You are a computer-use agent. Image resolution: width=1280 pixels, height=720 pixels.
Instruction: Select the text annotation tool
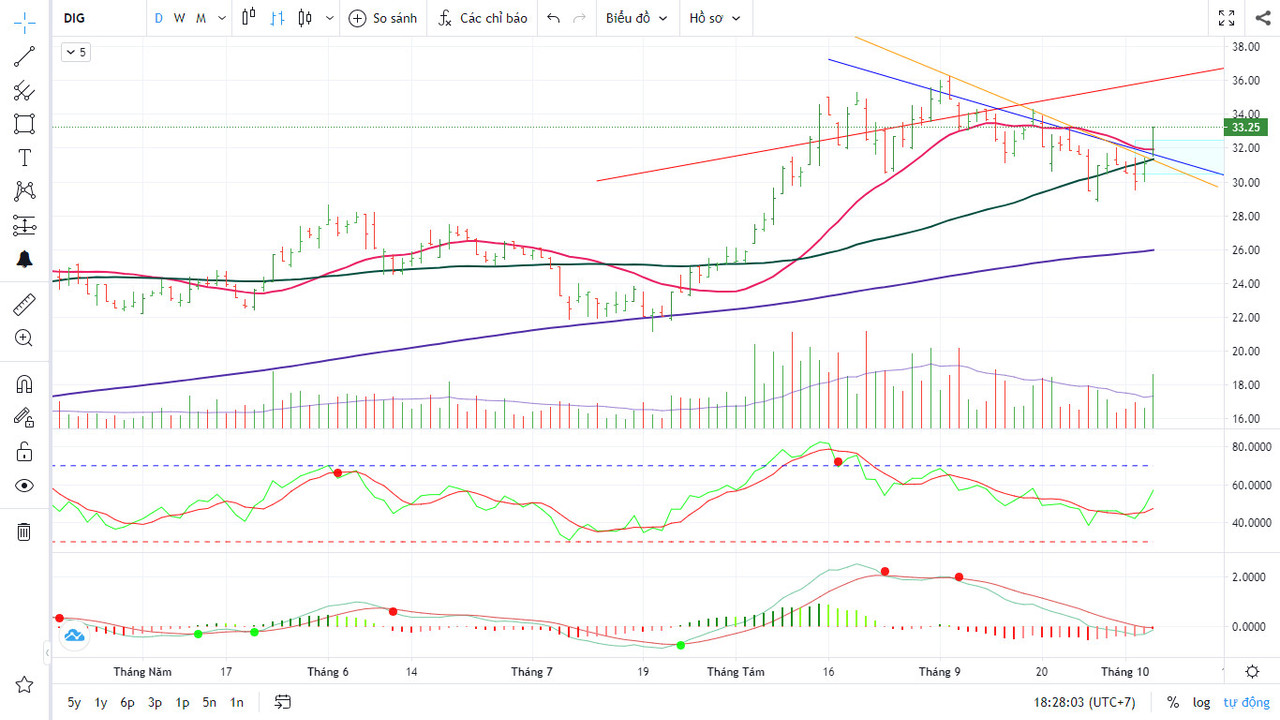point(24,158)
